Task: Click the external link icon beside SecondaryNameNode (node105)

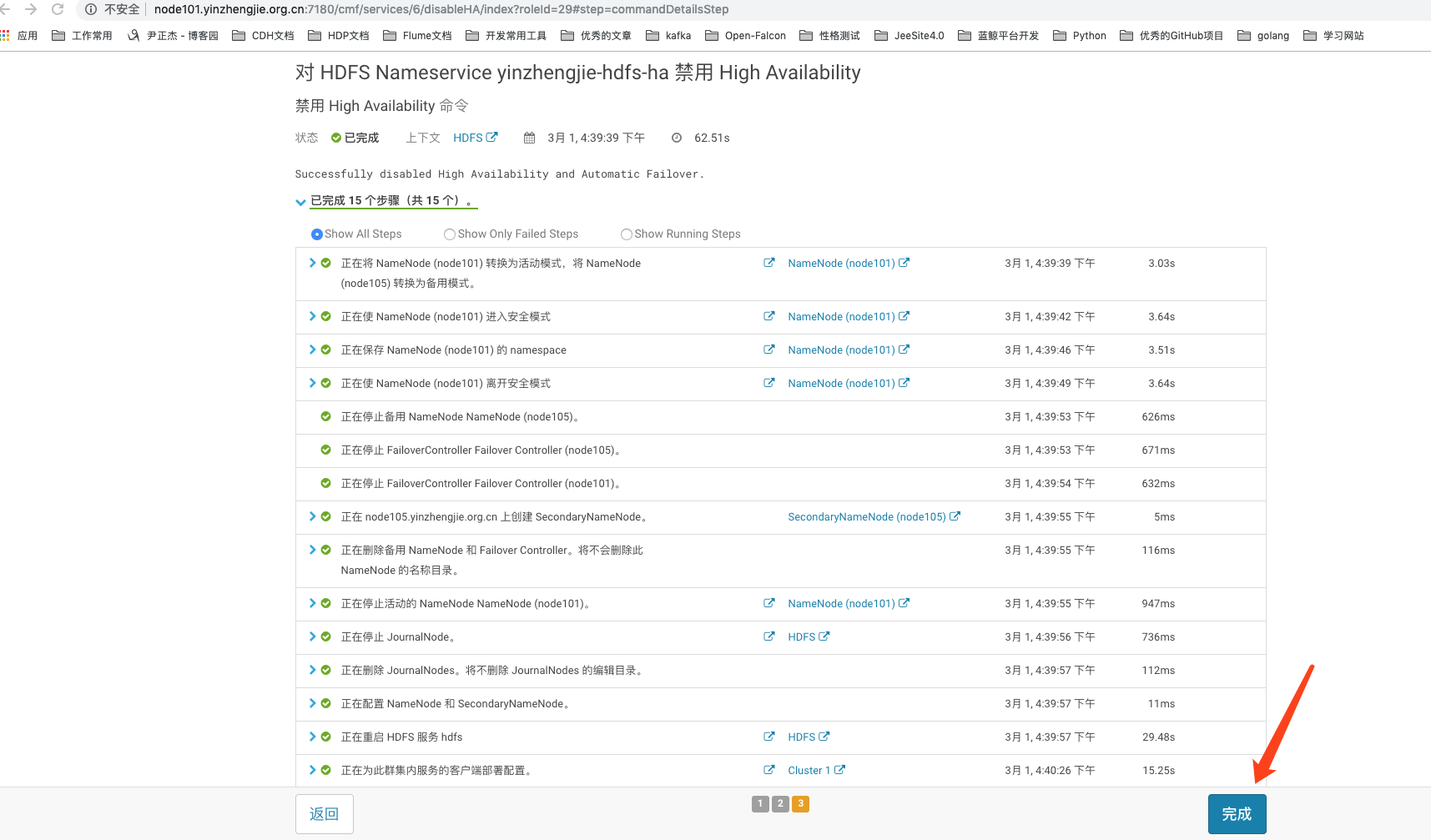Action: point(954,516)
